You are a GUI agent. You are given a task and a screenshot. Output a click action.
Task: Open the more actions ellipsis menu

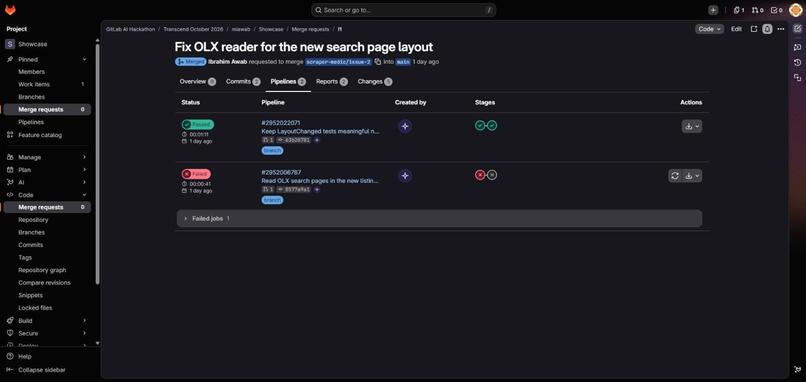(781, 29)
